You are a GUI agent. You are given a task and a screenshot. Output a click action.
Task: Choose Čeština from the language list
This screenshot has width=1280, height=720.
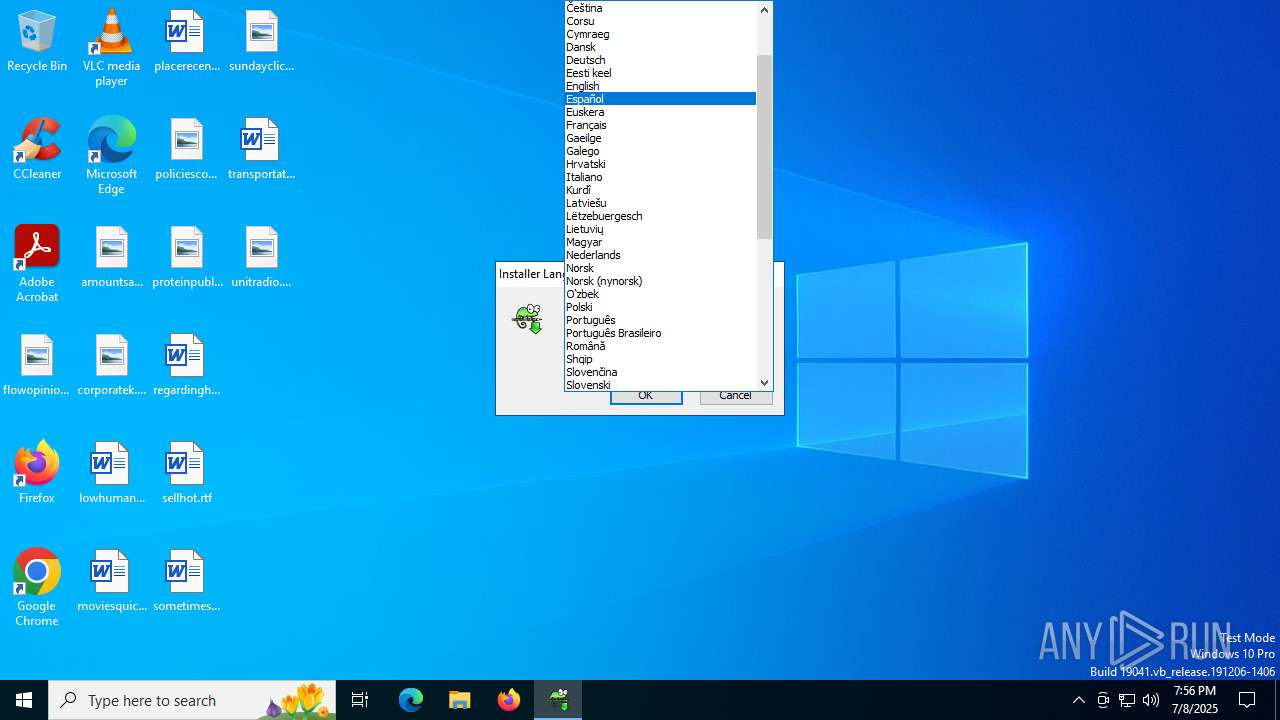click(x=660, y=8)
